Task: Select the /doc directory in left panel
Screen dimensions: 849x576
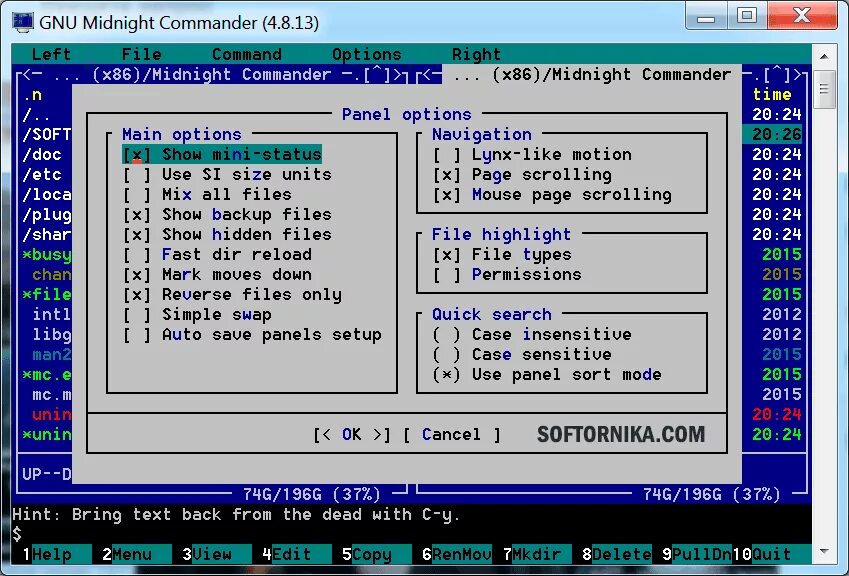Action: click(x=42, y=155)
